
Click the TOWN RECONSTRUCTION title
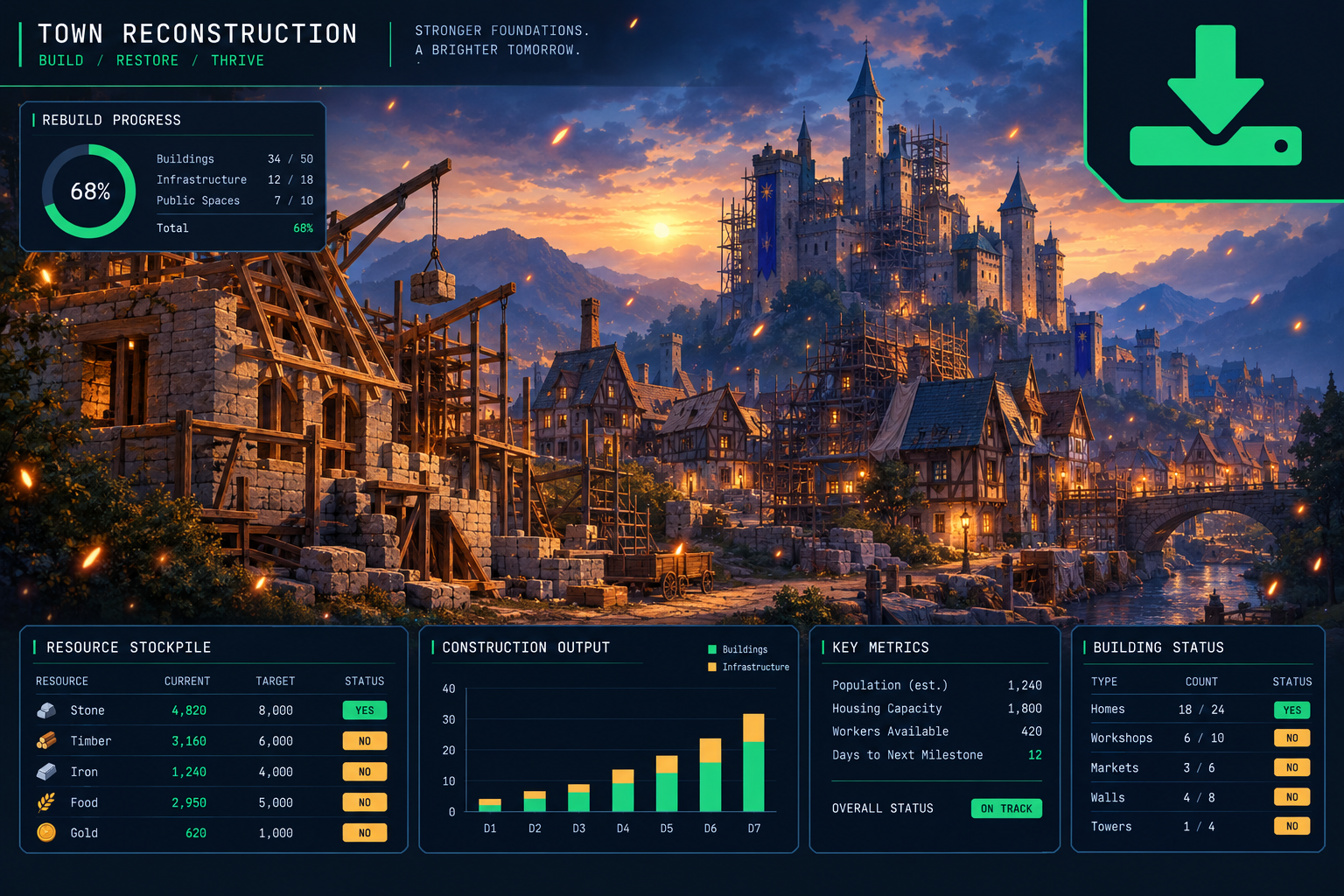coord(198,33)
